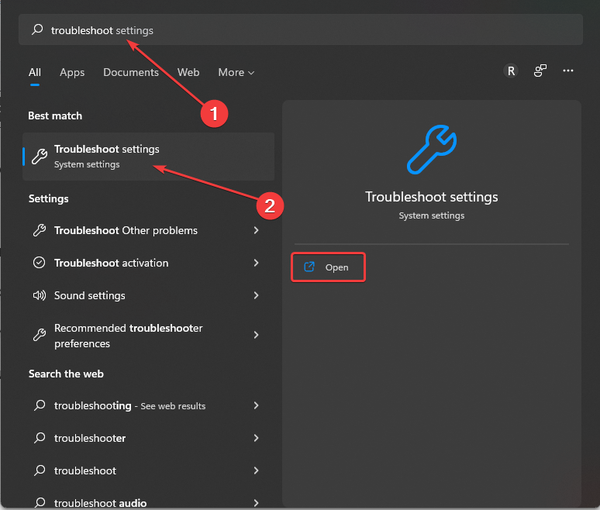Expand arrow for Troubleshoot Other problems
The image size is (600, 510).
click(x=256, y=230)
